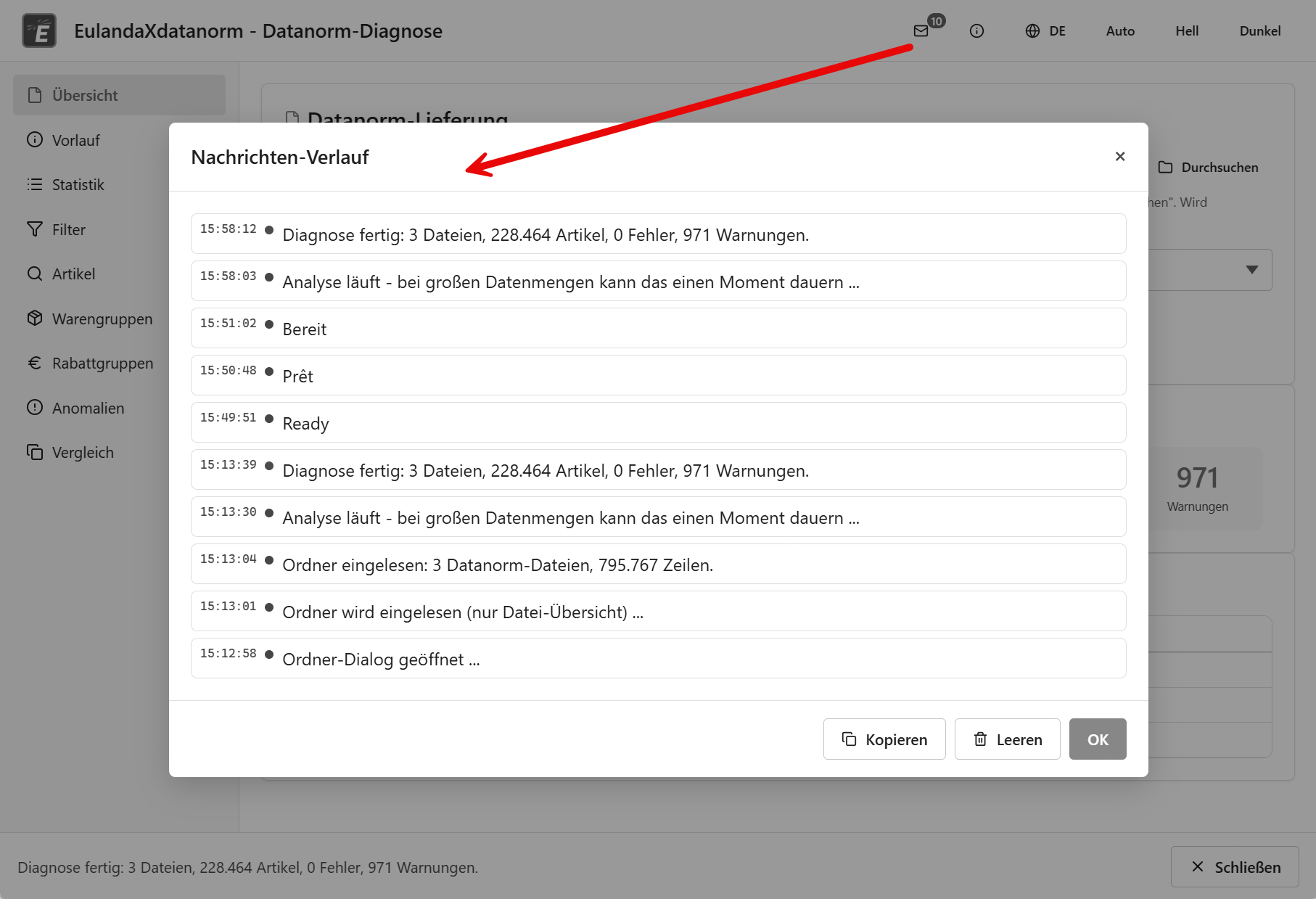Expand the dropdown arrow behind dialog
Screen dimensions: 1316x899
coord(1252,269)
